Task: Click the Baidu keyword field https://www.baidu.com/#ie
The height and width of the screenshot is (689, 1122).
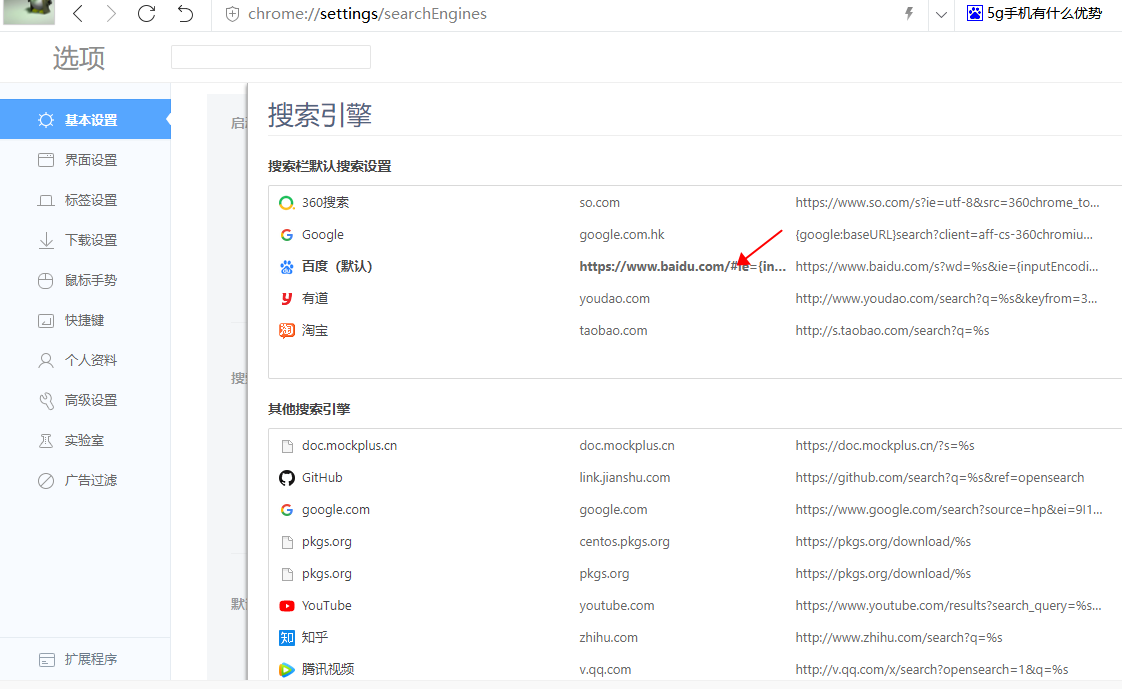Action: pos(683,266)
